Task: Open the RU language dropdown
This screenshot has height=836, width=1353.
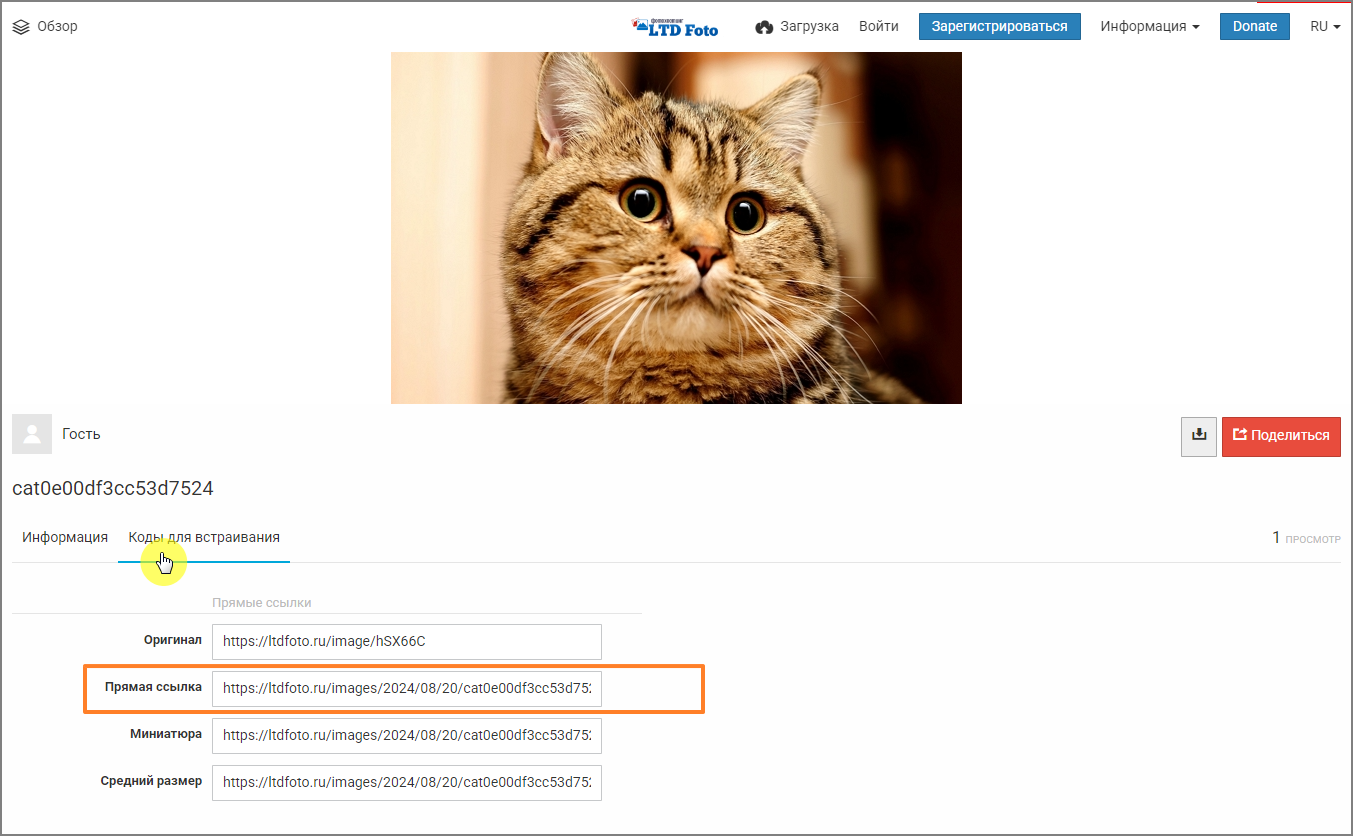Action: tap(1325, 27)
